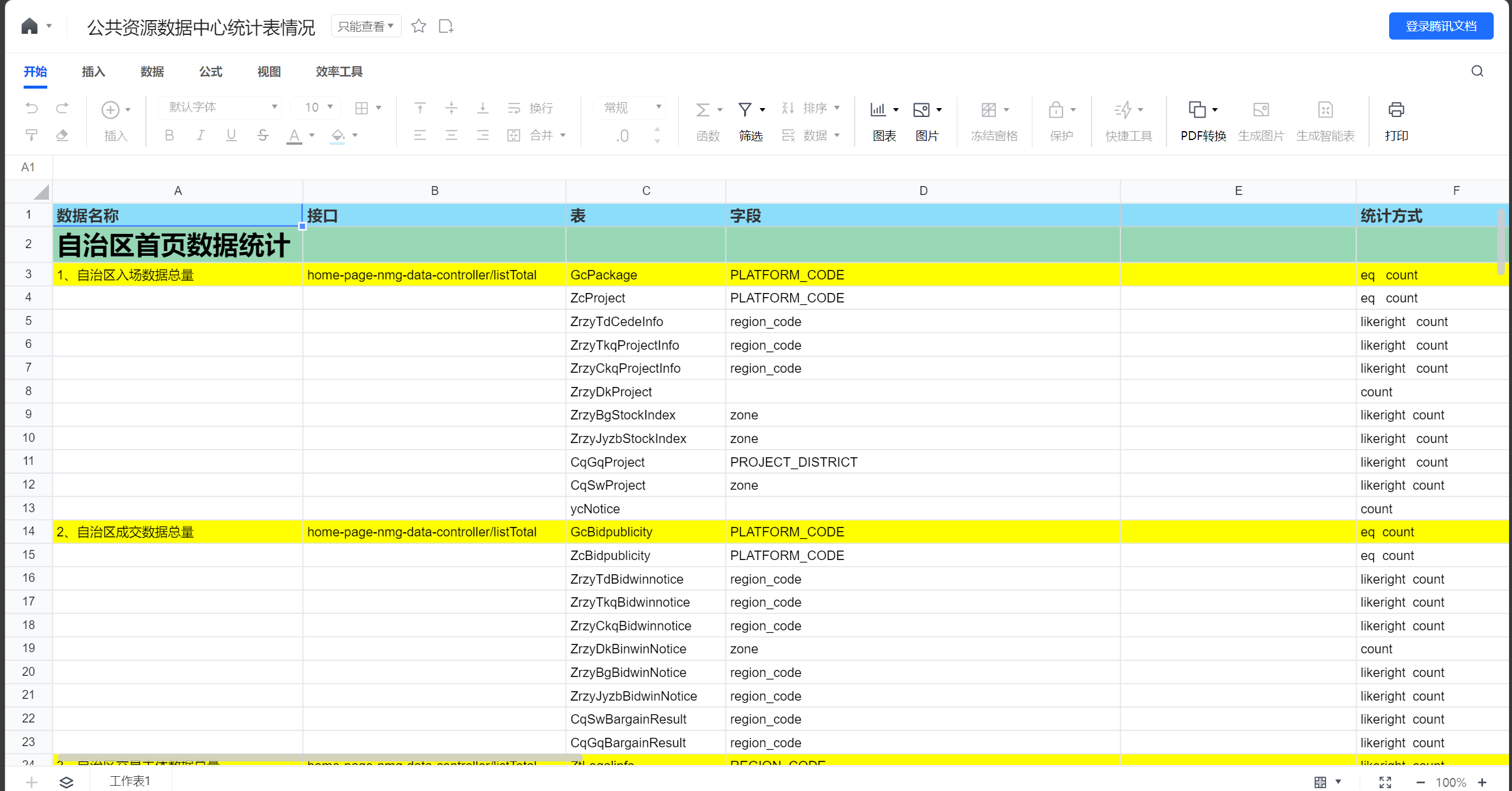
Task: Switch to the Insert (插入) tab
Action: [93, 71]
